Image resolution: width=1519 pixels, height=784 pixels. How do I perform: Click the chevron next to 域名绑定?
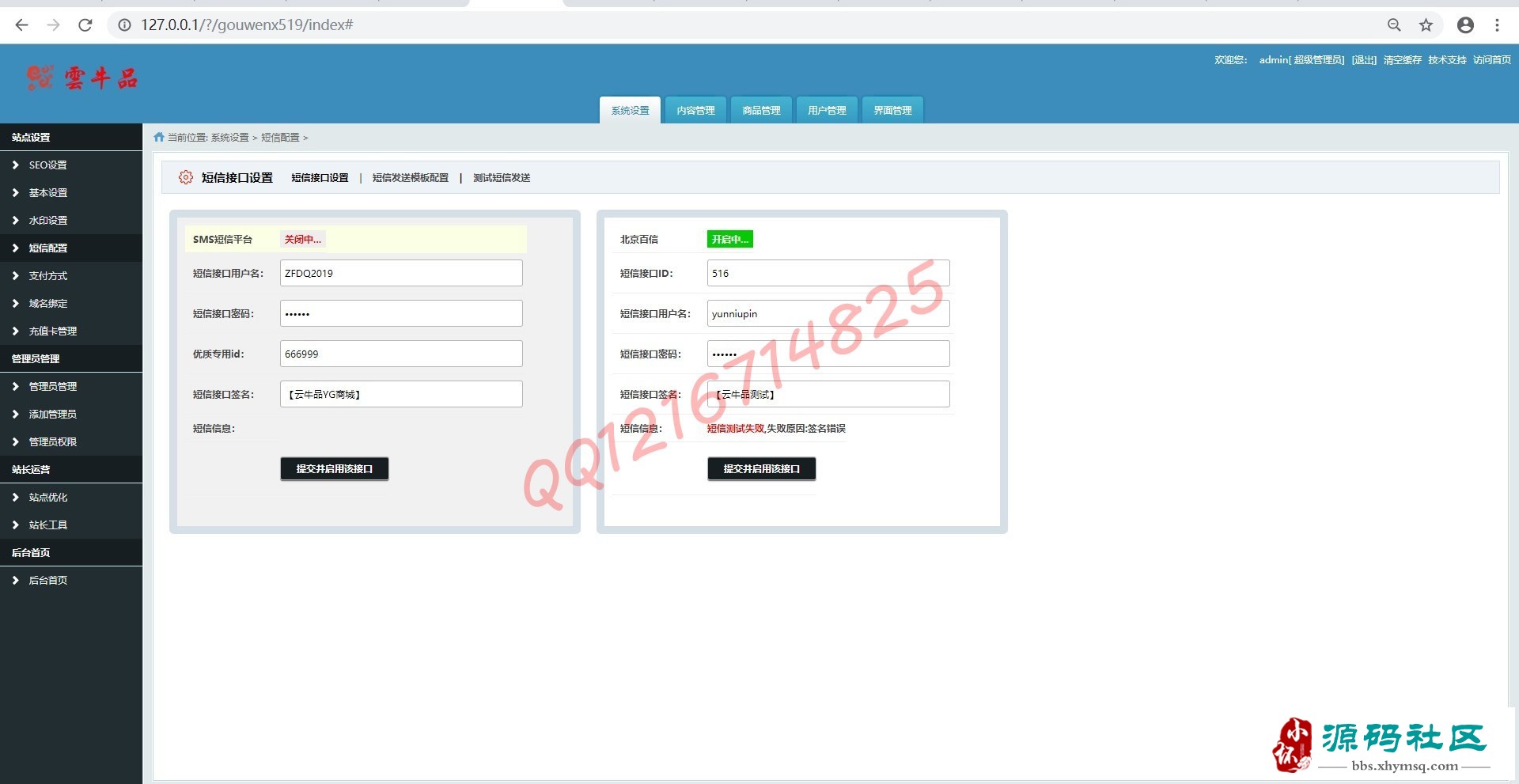click(15, 303)
